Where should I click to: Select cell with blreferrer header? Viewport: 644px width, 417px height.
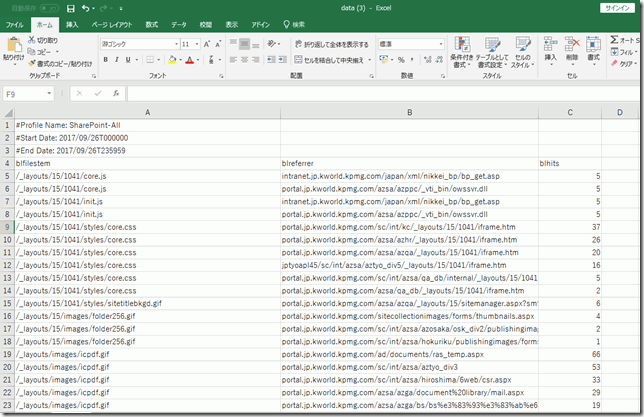(x=409, y=163)
